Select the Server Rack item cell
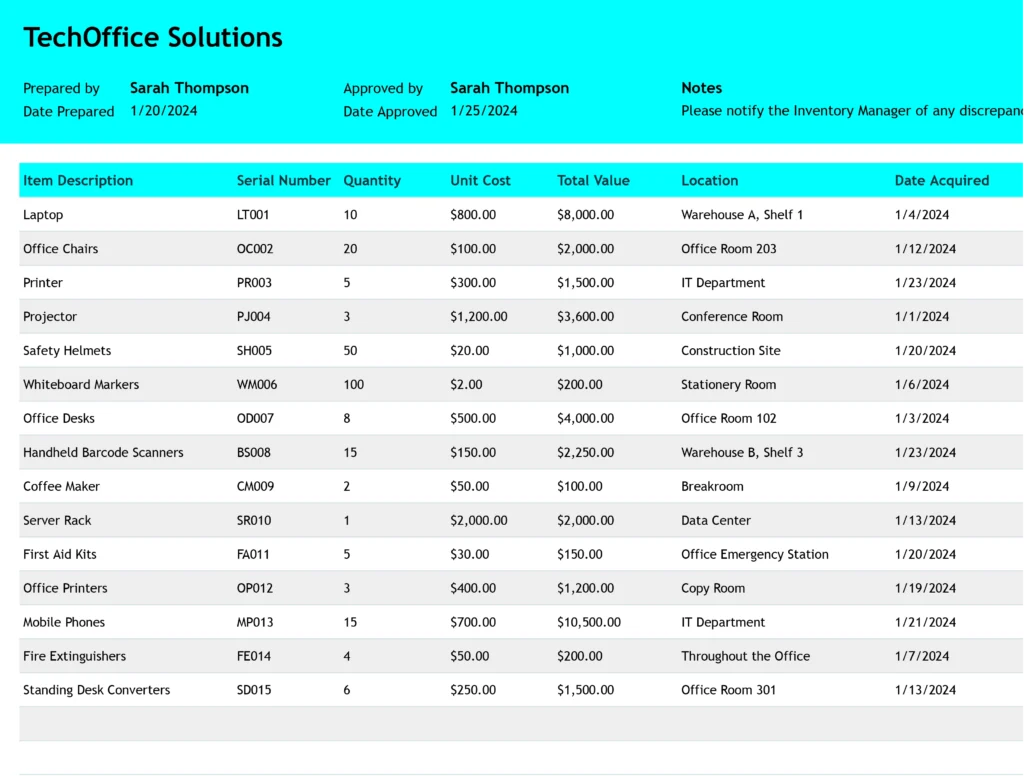The width and height of the screenshot is (1024, 776). pos(57,521)
